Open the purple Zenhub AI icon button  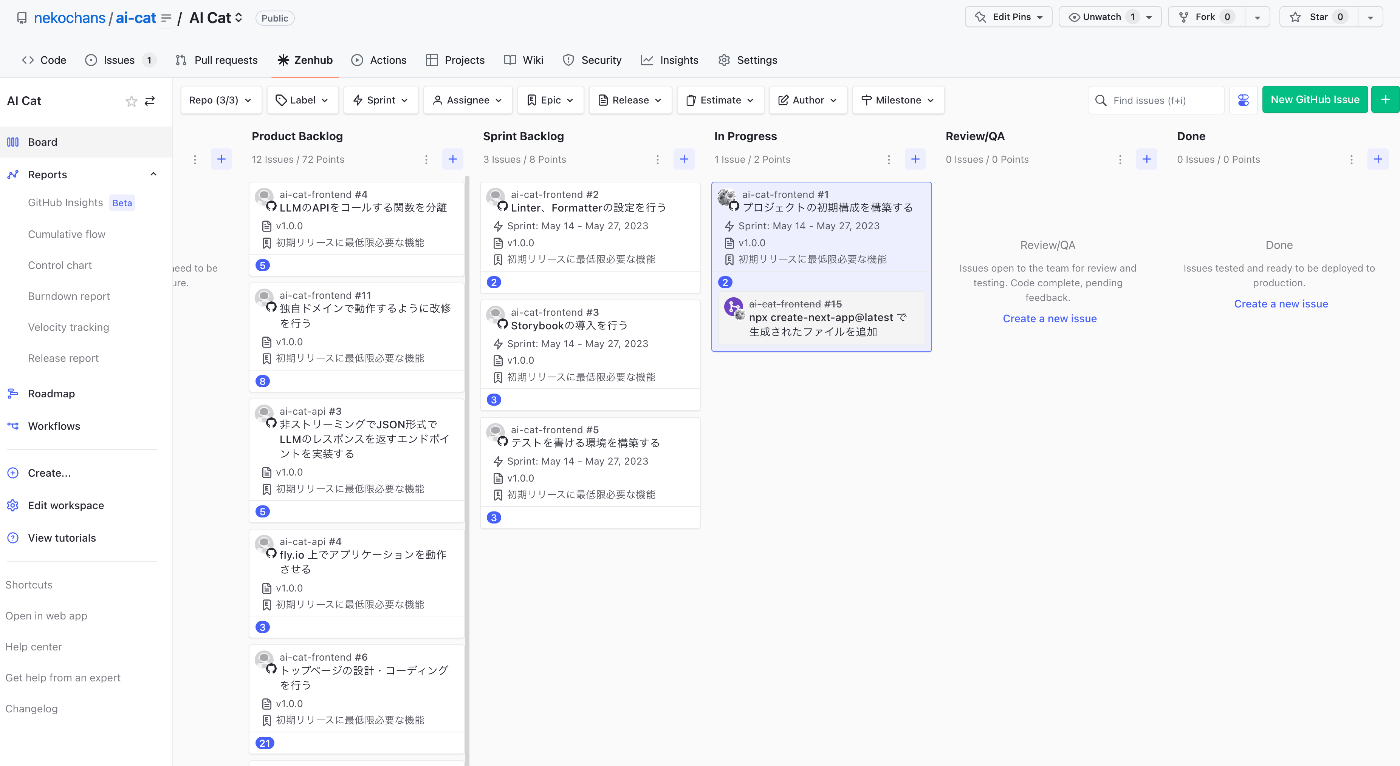point(1243,100)
